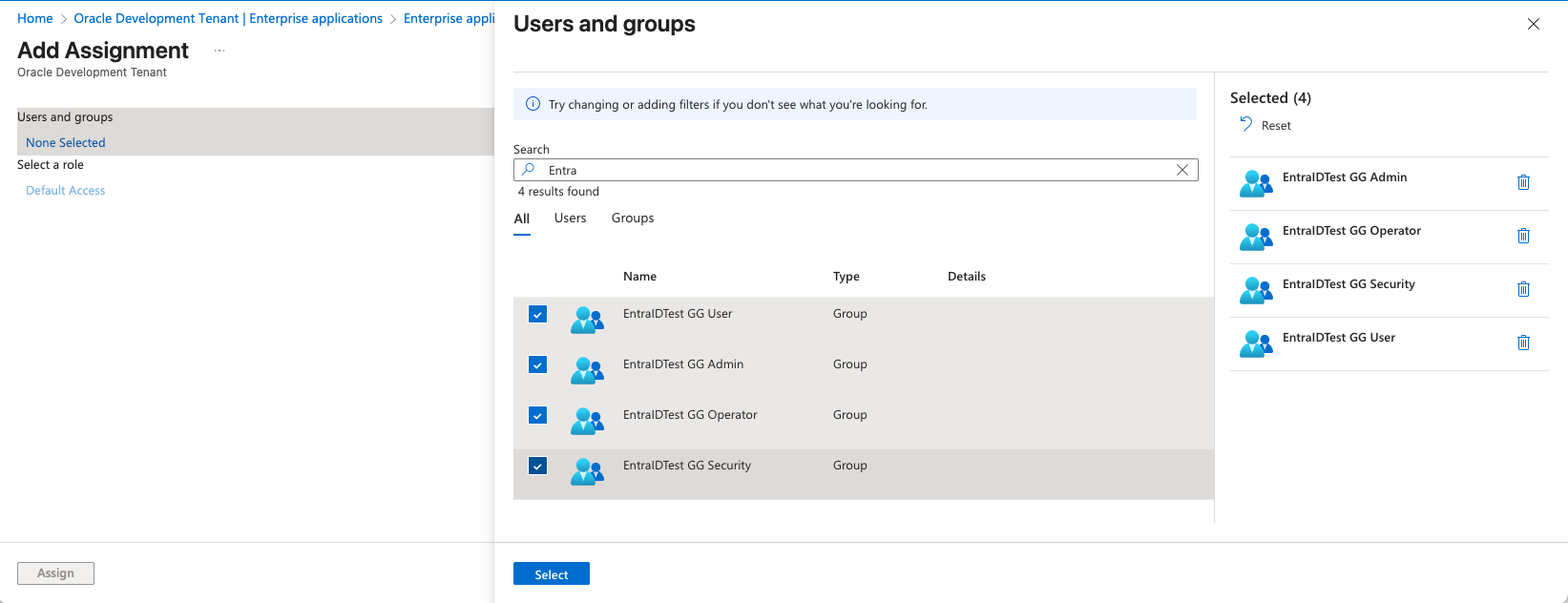Click Group type cell in EntraIDTest GG Admin row

[850, 364]
